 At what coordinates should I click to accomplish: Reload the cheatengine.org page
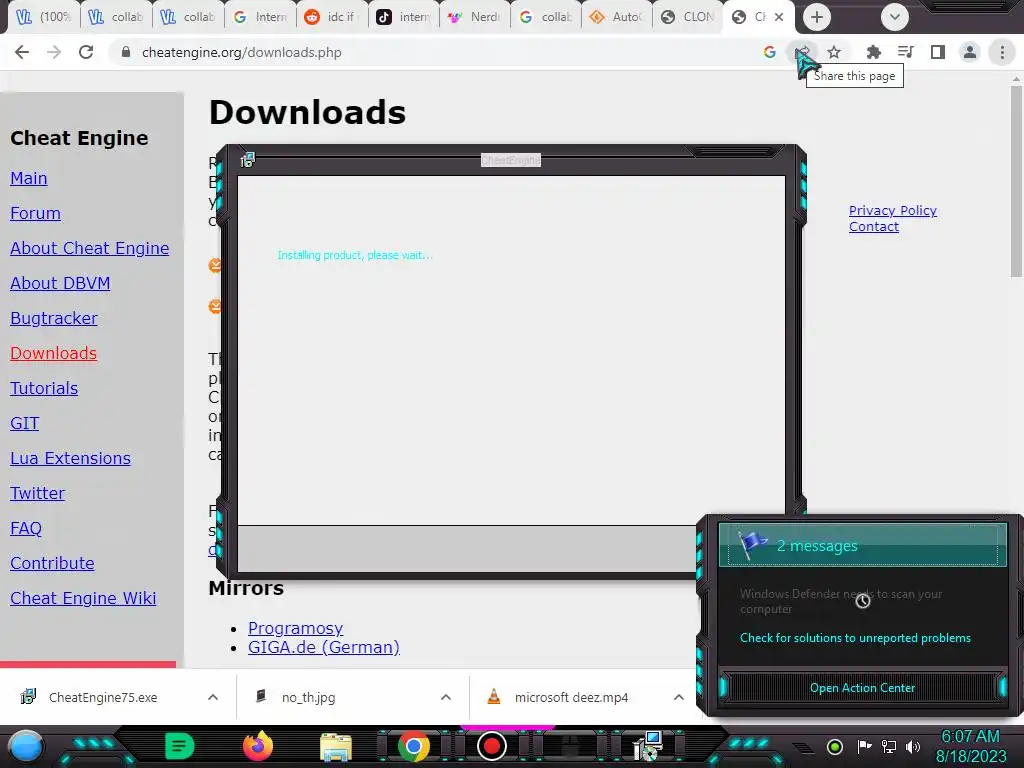click(x=86, y=52)
